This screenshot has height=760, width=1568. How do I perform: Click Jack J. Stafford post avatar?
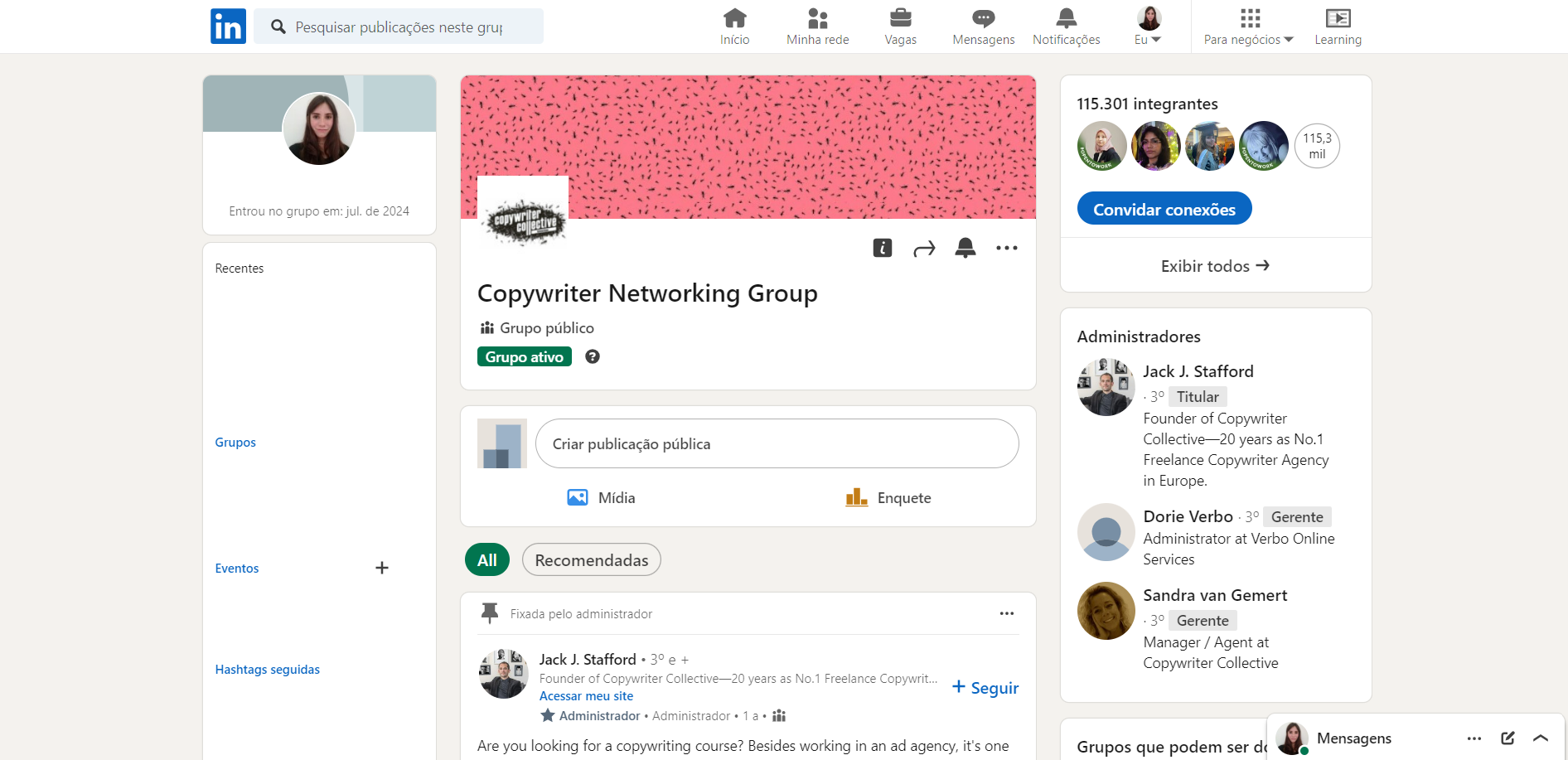pos(504,674)
